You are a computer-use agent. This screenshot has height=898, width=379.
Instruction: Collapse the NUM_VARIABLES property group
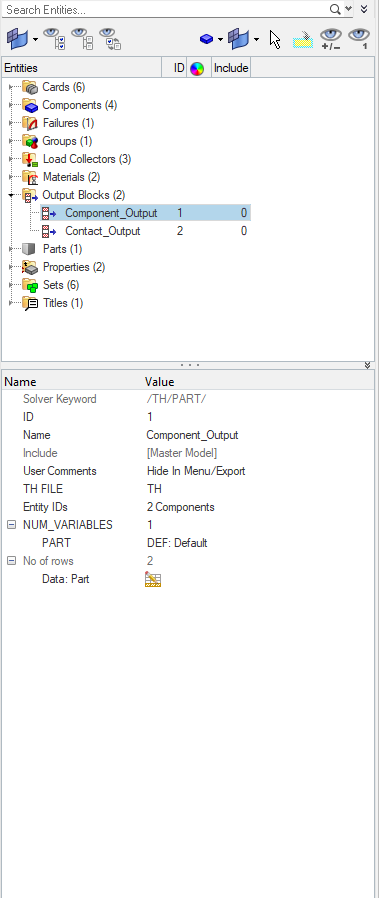click(11, 525)
